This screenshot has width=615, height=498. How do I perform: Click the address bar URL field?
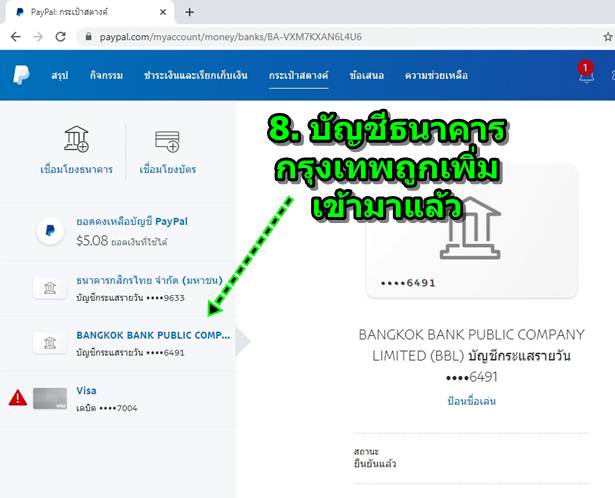point(341,37)
